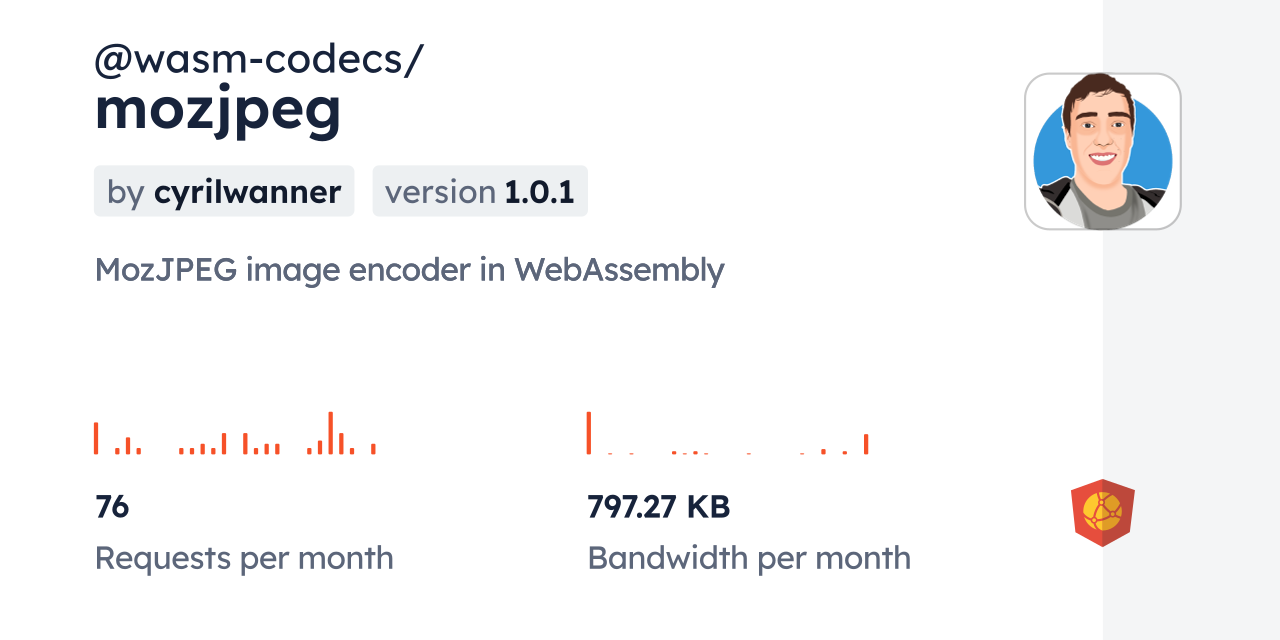
Task: Open cyrilwanner's avatar picture
Action: click(x=1102, y=151)
